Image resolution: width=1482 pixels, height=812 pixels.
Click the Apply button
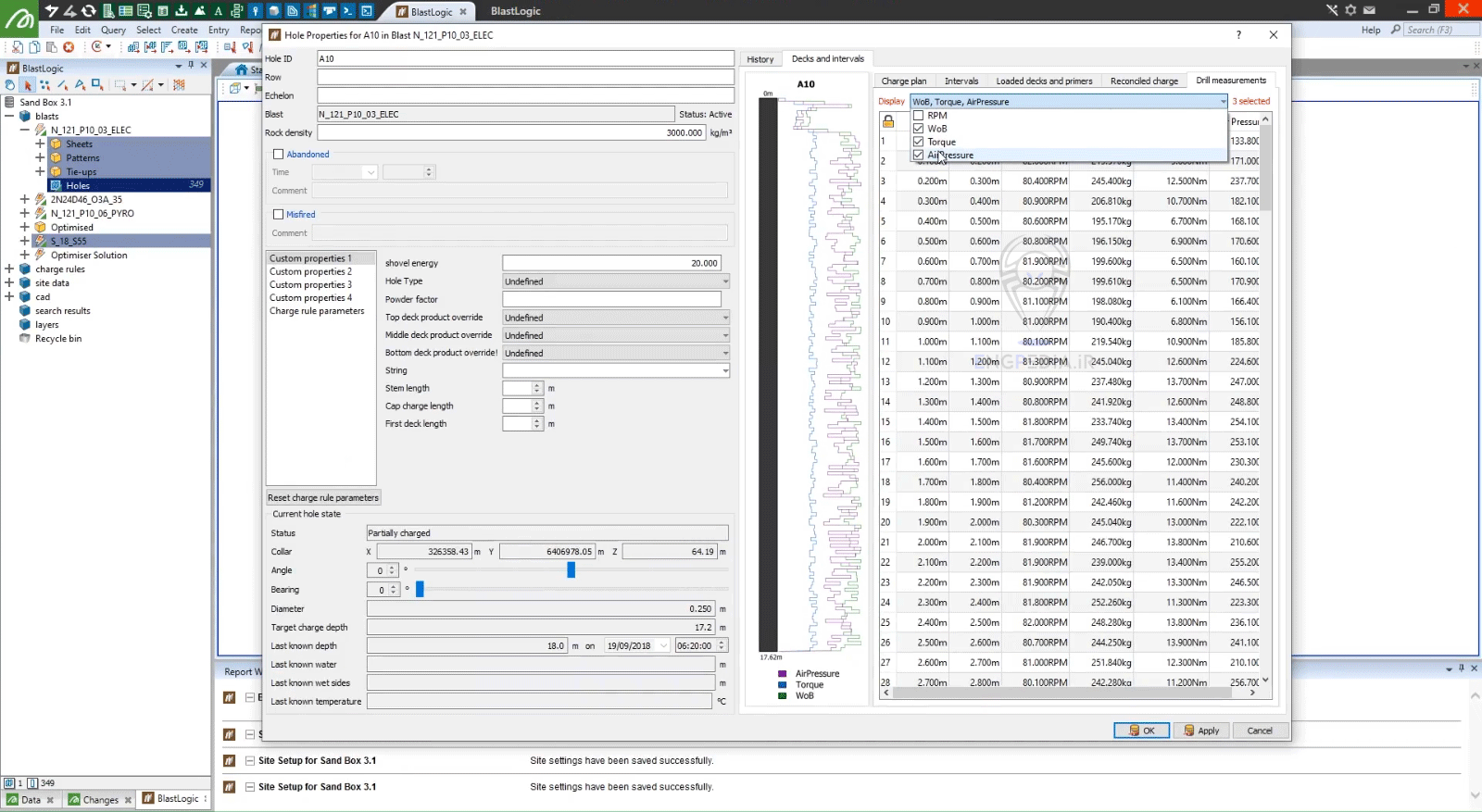[x=1201, y=731]
